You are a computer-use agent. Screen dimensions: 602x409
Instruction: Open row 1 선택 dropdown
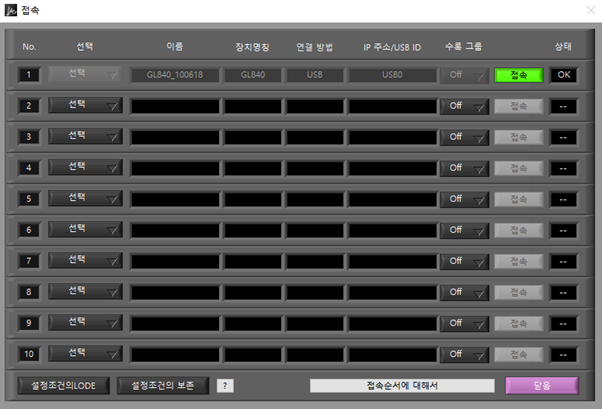click(85, 74)
